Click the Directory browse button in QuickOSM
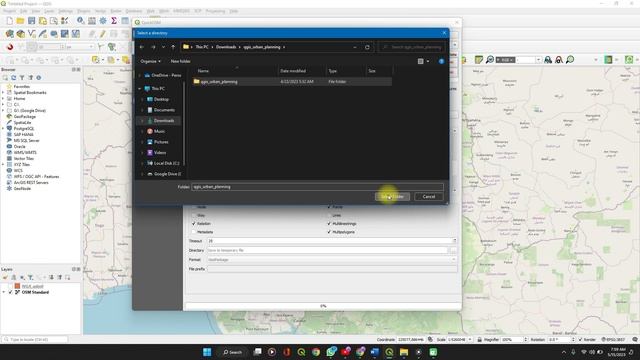This screenshot has width=640, height=360. tap(453, 250)
